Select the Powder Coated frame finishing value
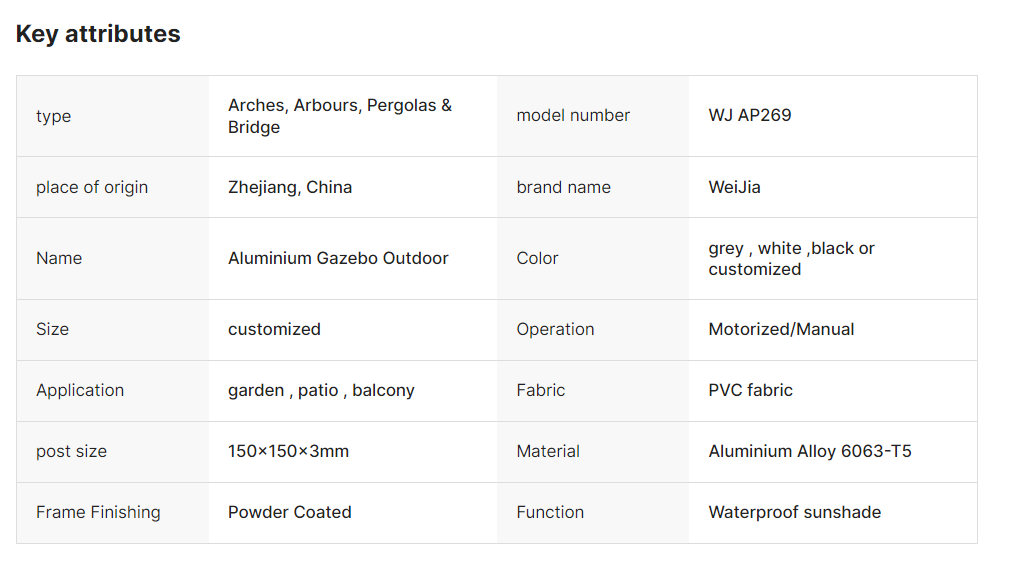 [290, 512]
